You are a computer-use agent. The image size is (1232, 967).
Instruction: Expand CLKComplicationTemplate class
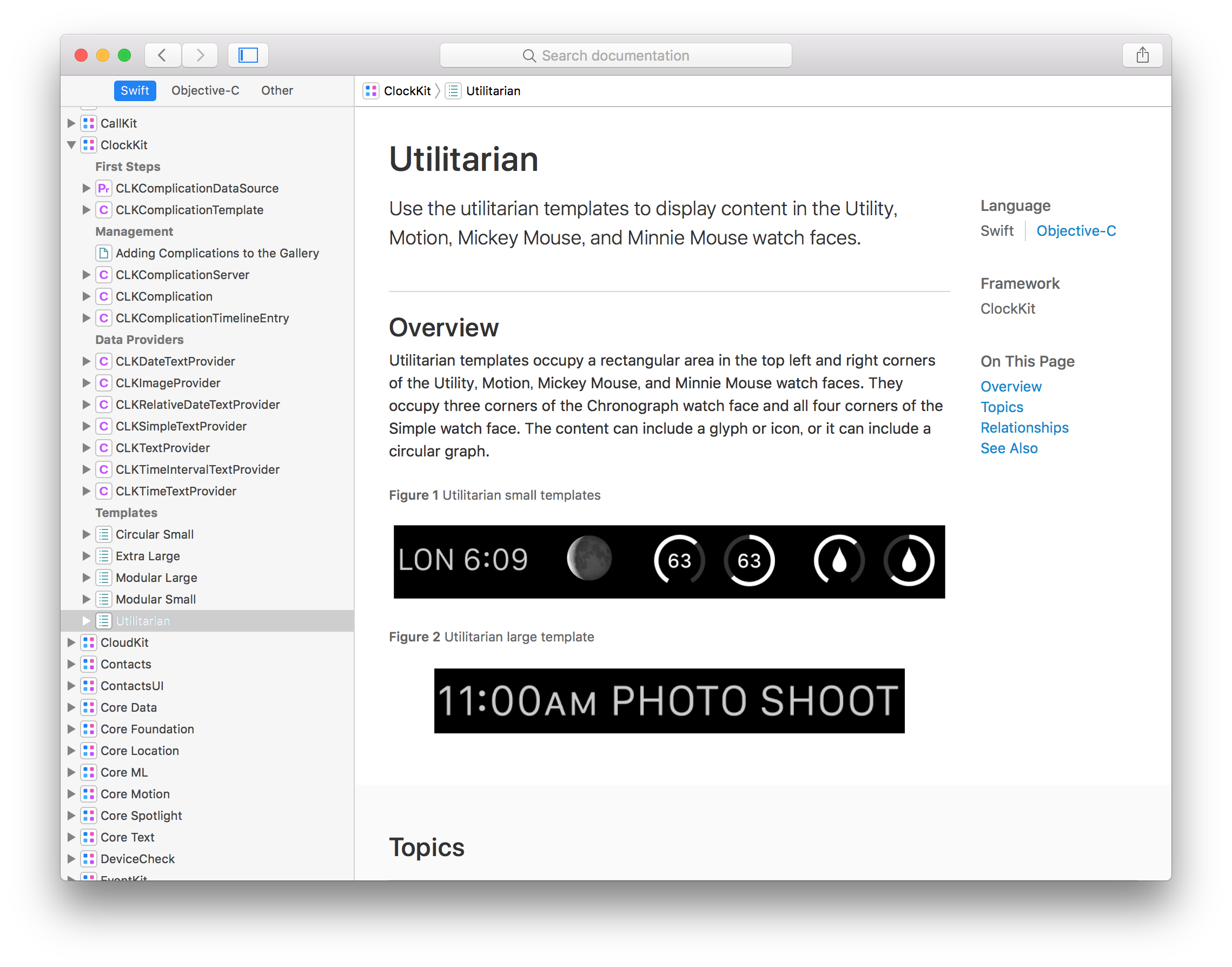(x=86, y=210)
